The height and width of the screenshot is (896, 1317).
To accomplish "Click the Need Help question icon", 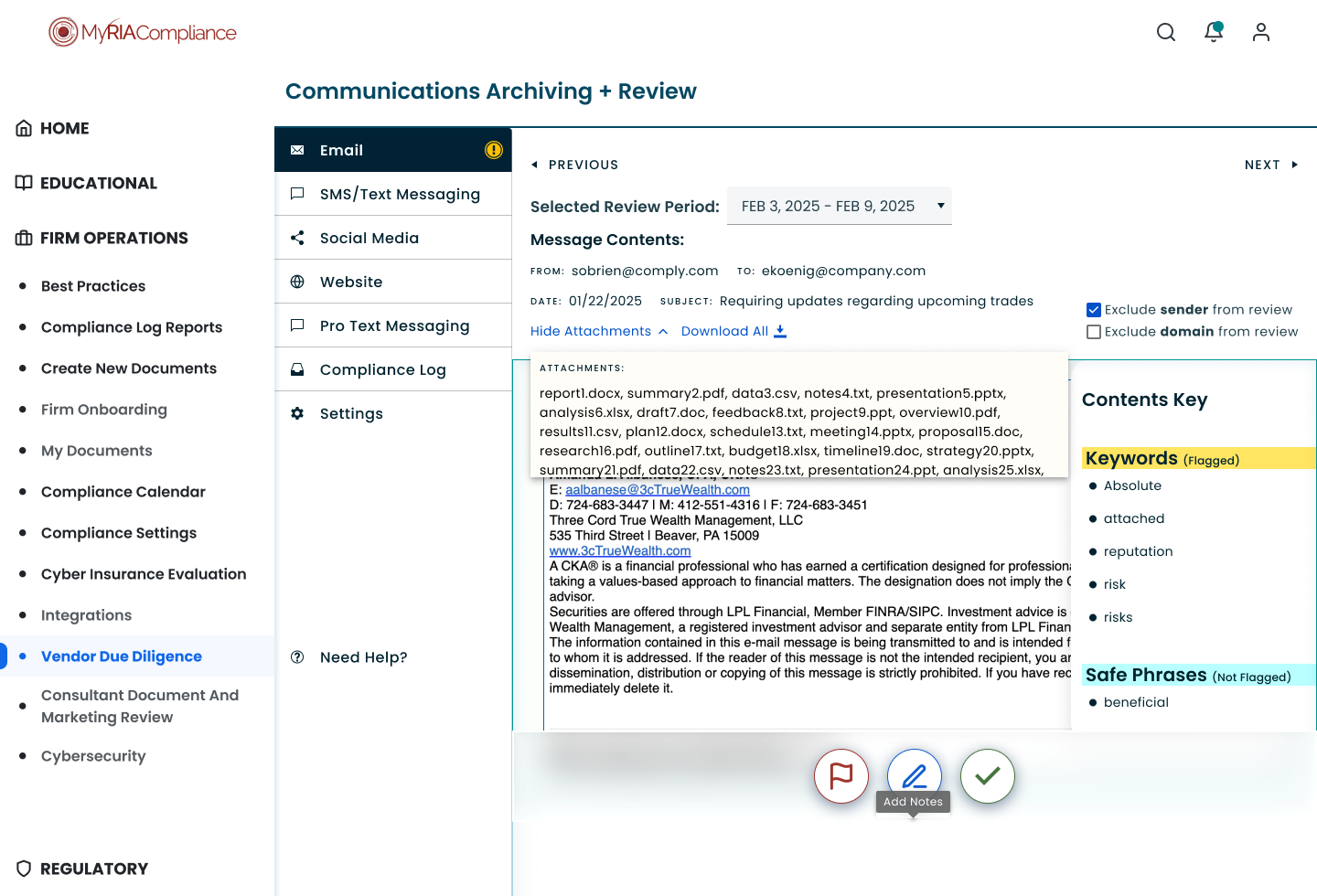I will [297, 657].
